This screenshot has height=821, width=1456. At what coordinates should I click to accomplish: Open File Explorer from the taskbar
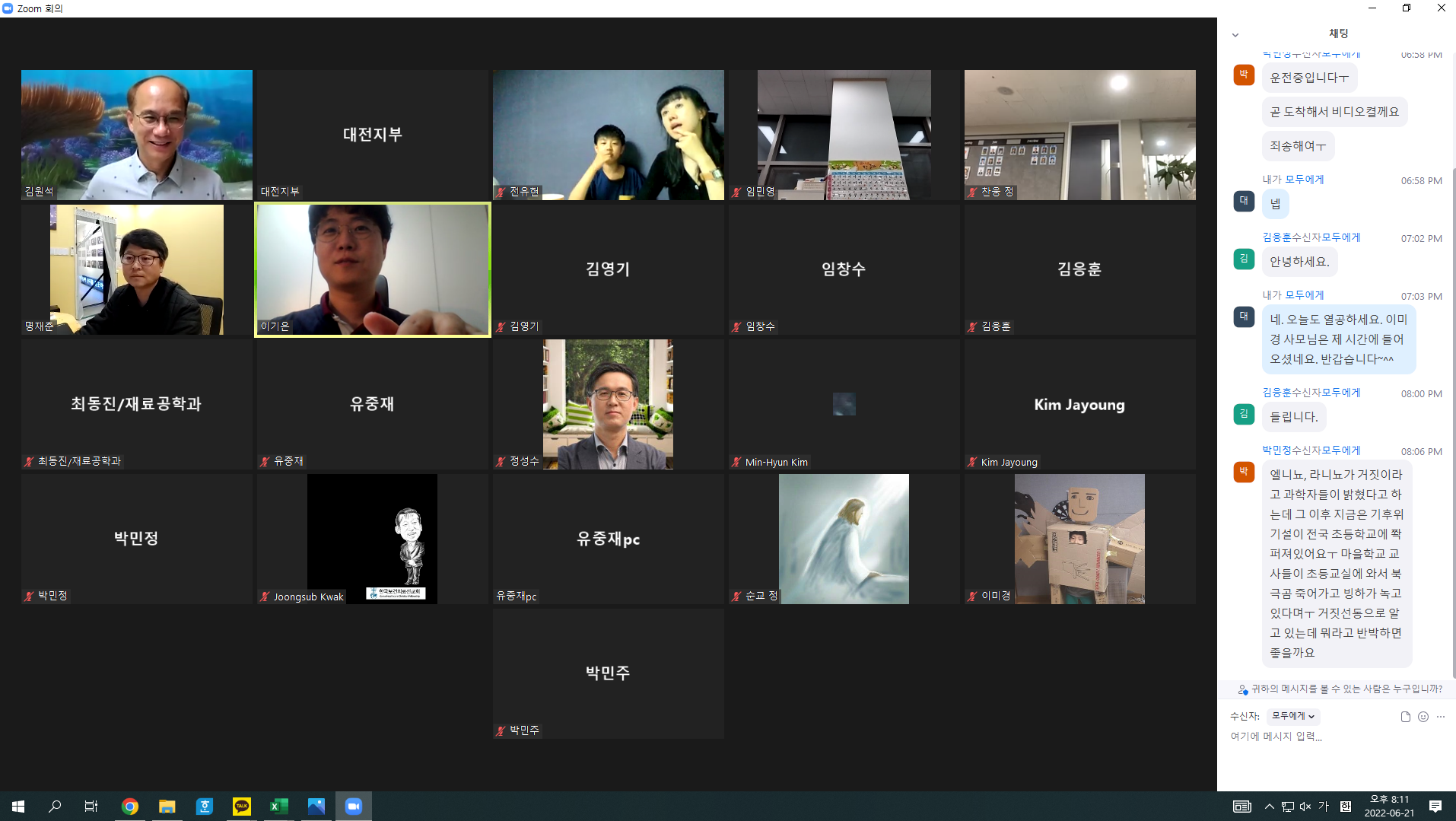click(x=167, y=807)
